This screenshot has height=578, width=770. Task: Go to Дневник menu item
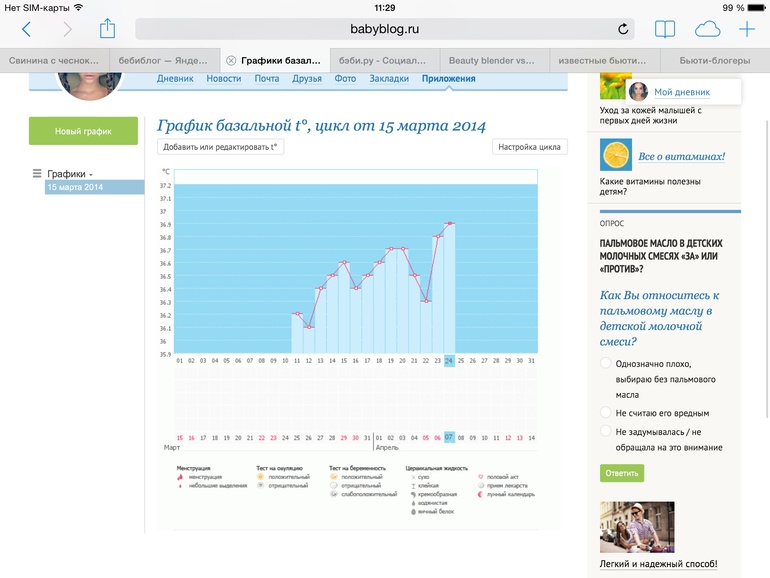(x=175, y=79)
